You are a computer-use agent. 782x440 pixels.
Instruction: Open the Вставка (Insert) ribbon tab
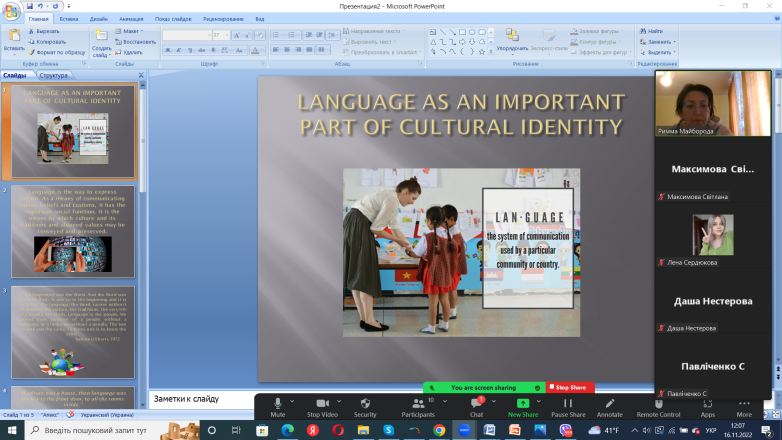click(69, 19)
